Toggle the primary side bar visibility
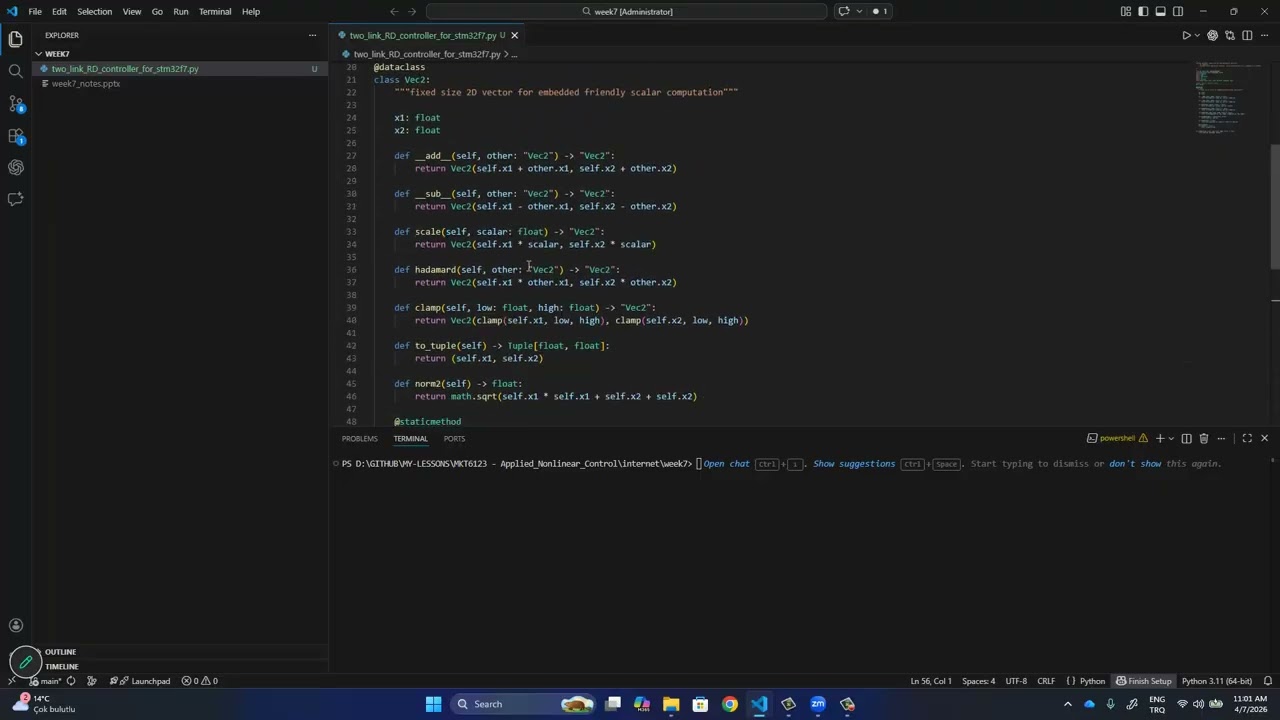1280x720 pixels. pyautogui.click(x=1143, y=12)
